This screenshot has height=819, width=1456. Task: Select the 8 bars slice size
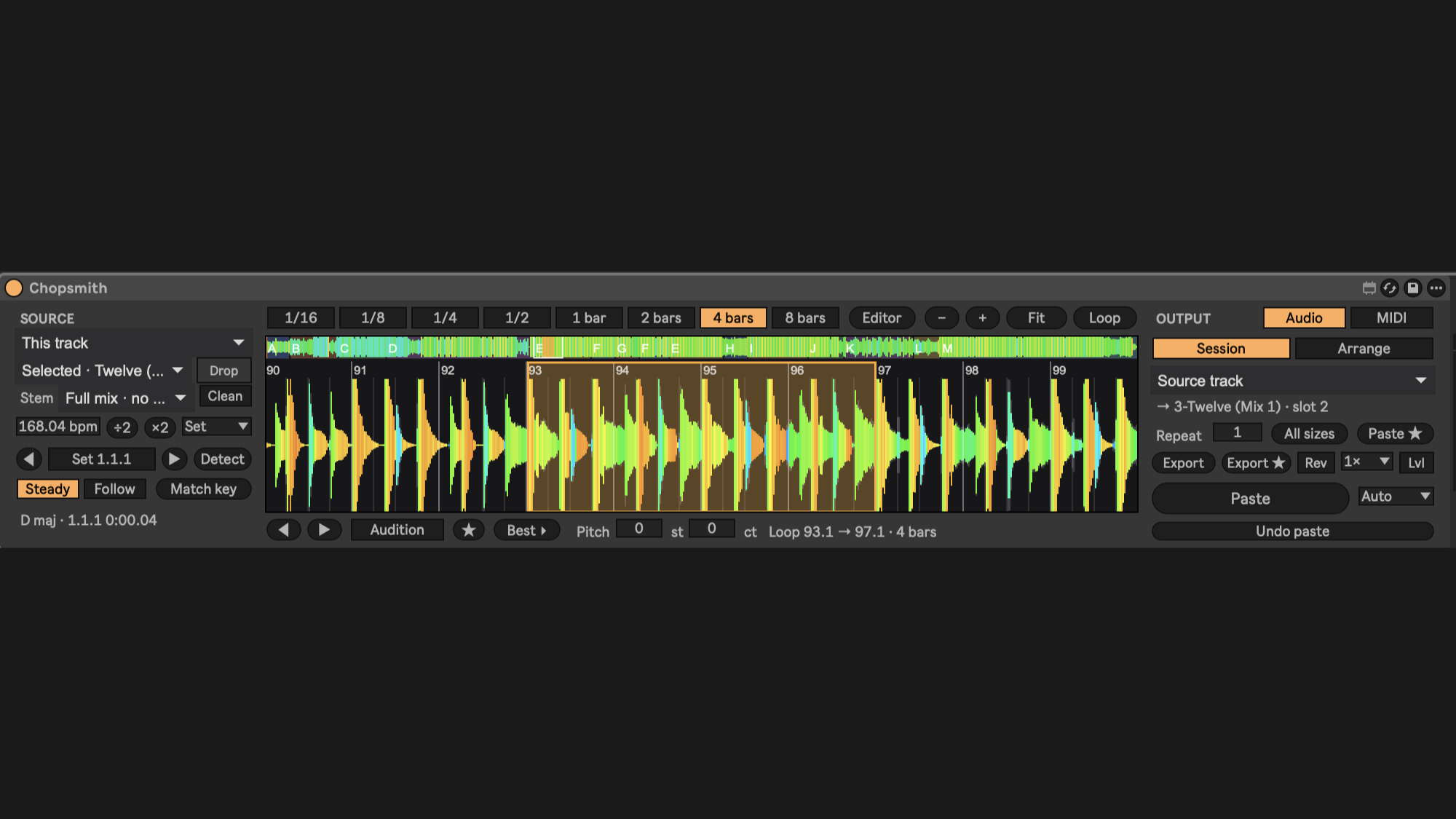pyautogui.click(x=805, y=318)
